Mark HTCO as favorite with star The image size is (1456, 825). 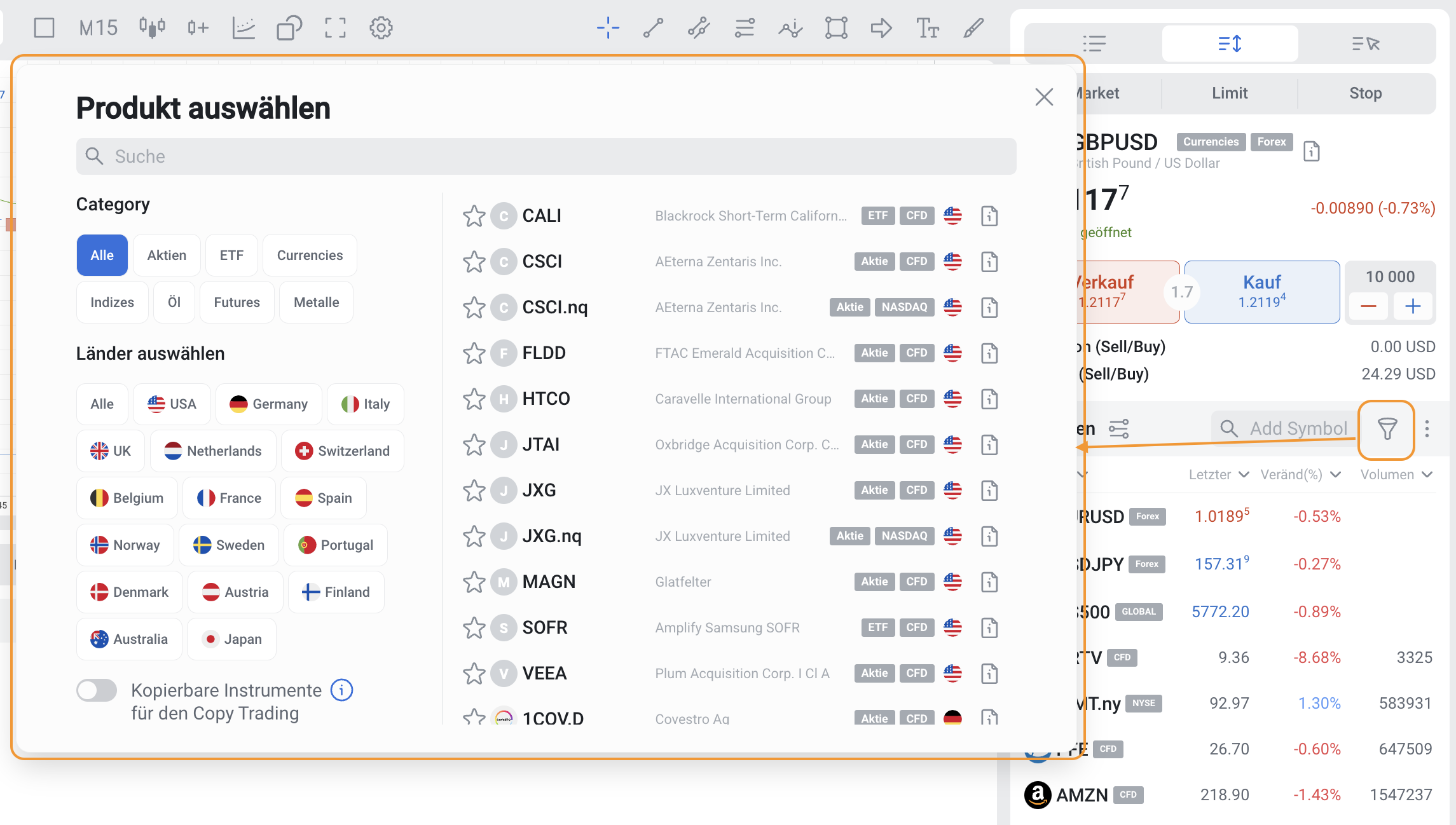coord(474,399)
